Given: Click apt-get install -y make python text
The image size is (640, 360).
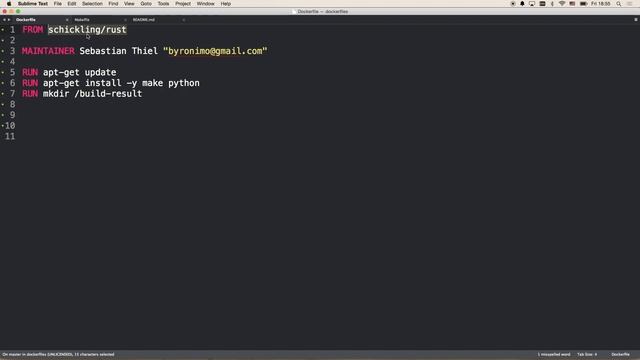Looking at the screenshot, I should (x=121, y=83).
